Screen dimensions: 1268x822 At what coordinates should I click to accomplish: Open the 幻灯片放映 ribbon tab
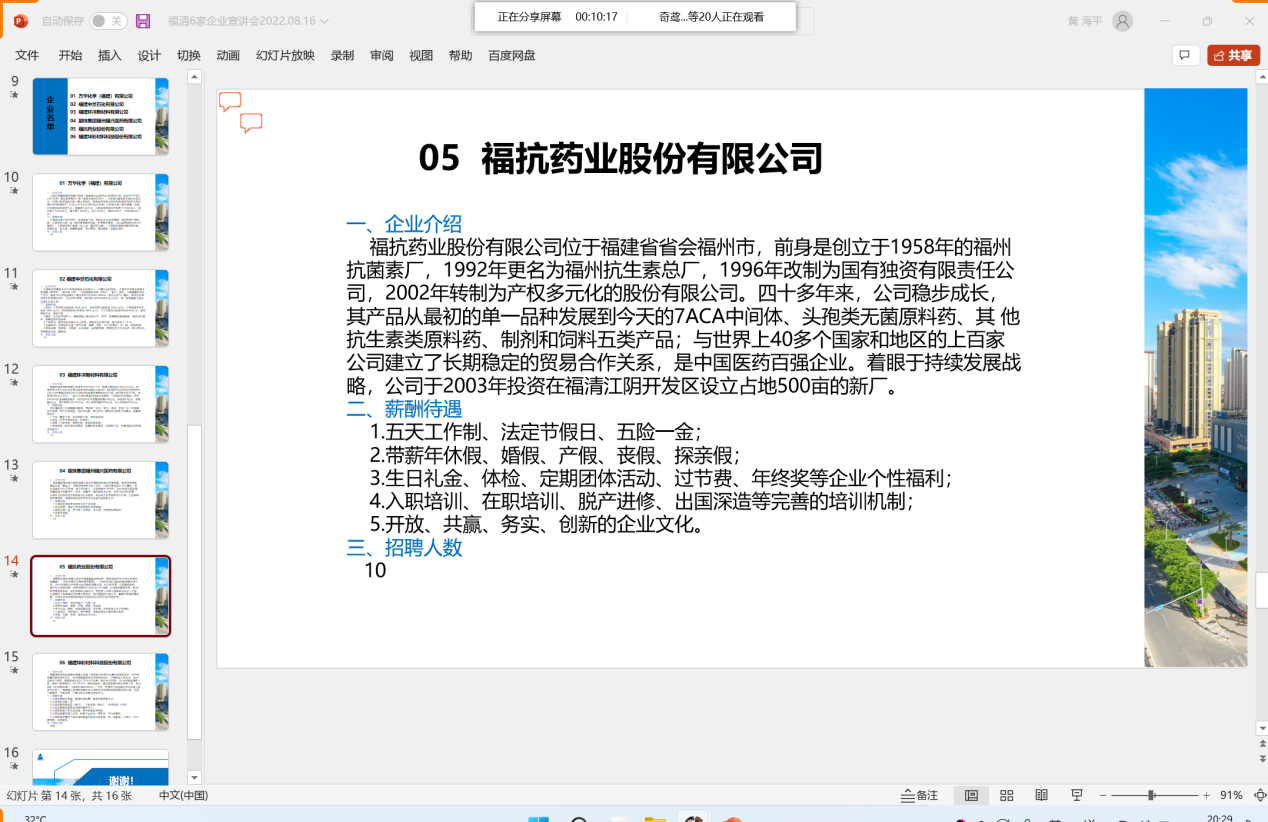(285, 56)
